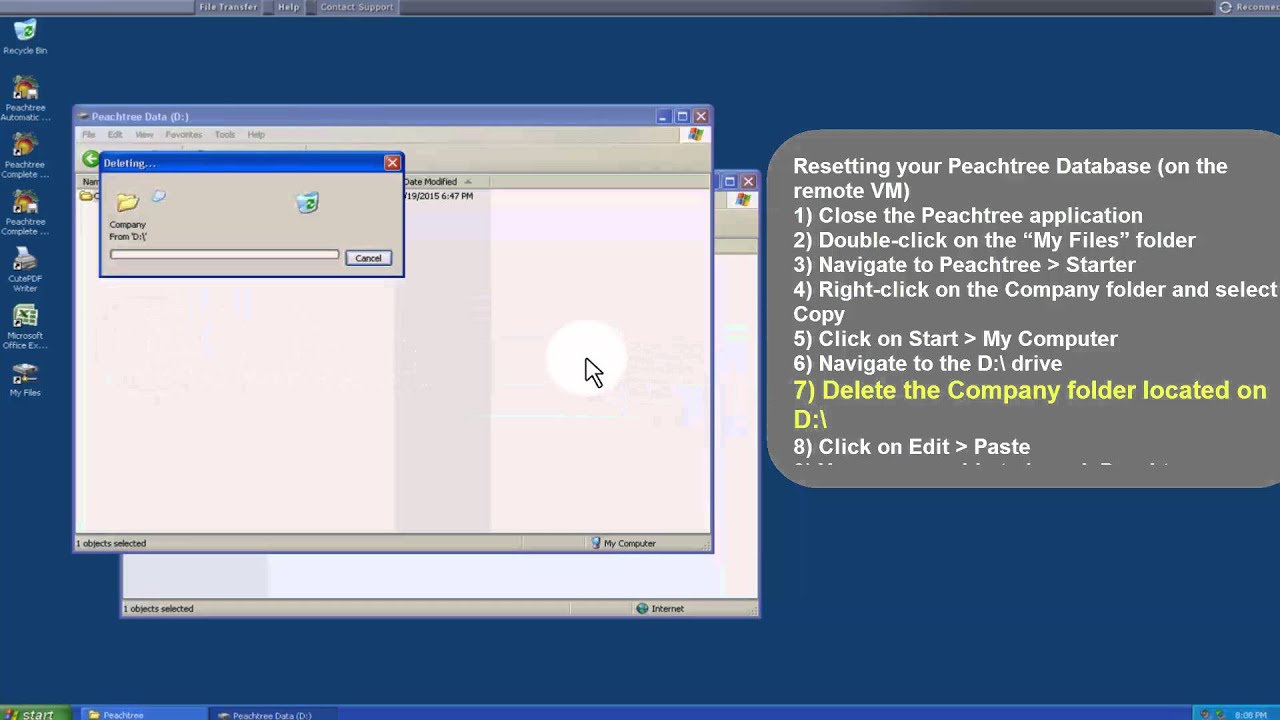Close the Deleting dialog

(392, 163)
